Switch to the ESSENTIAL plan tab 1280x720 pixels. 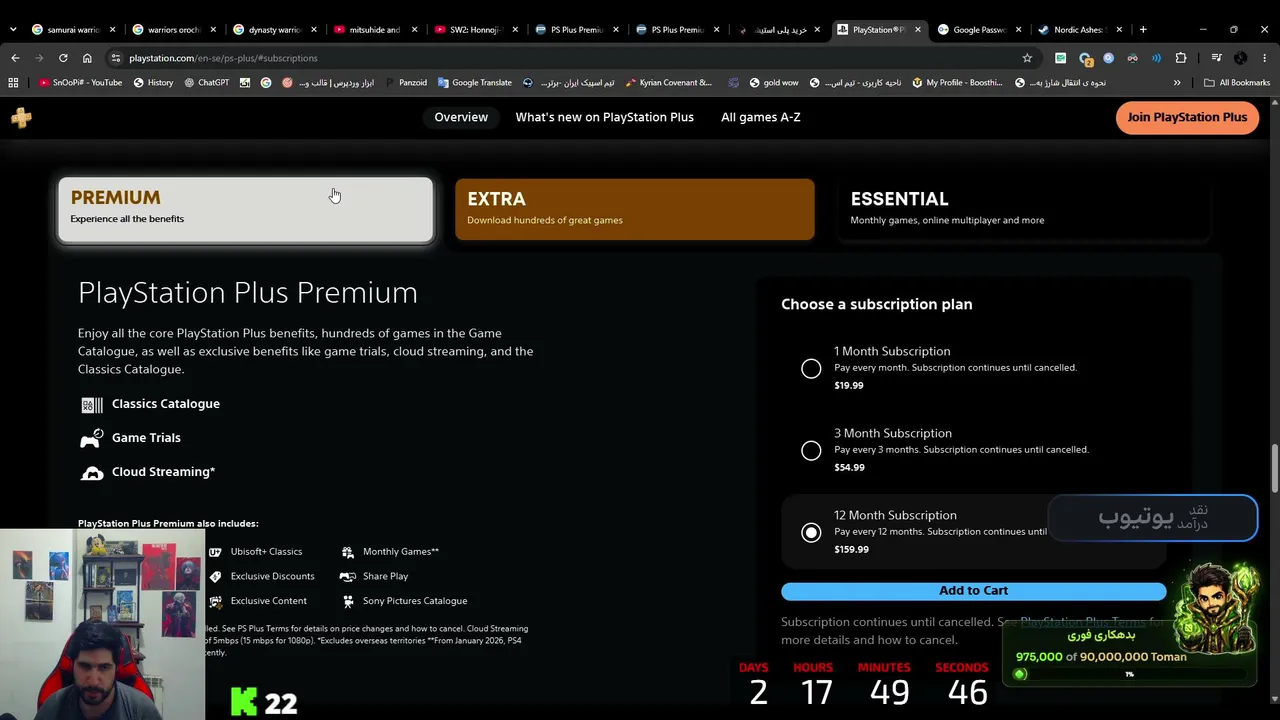click(x=1024, y=210)
